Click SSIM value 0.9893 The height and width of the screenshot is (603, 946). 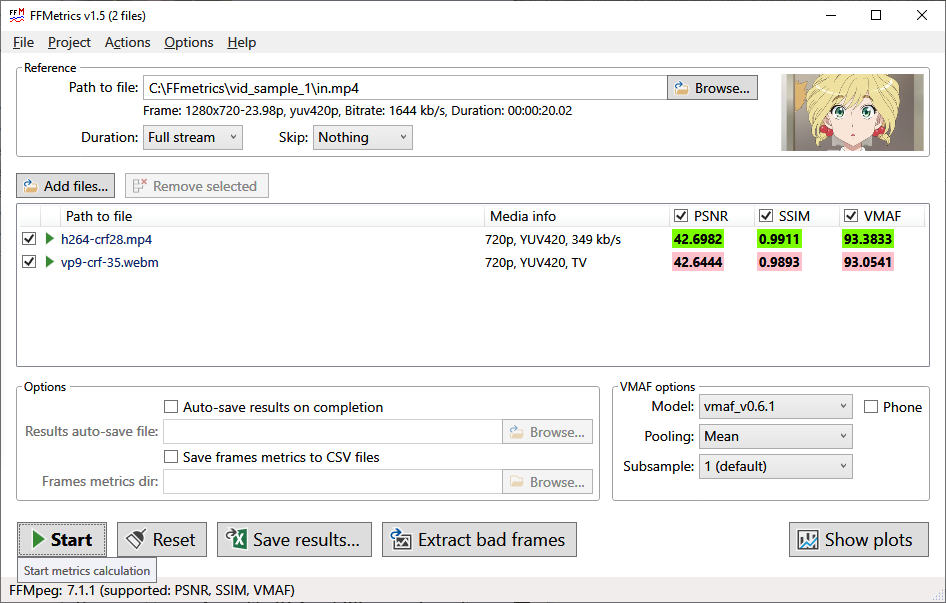(779, 262)
